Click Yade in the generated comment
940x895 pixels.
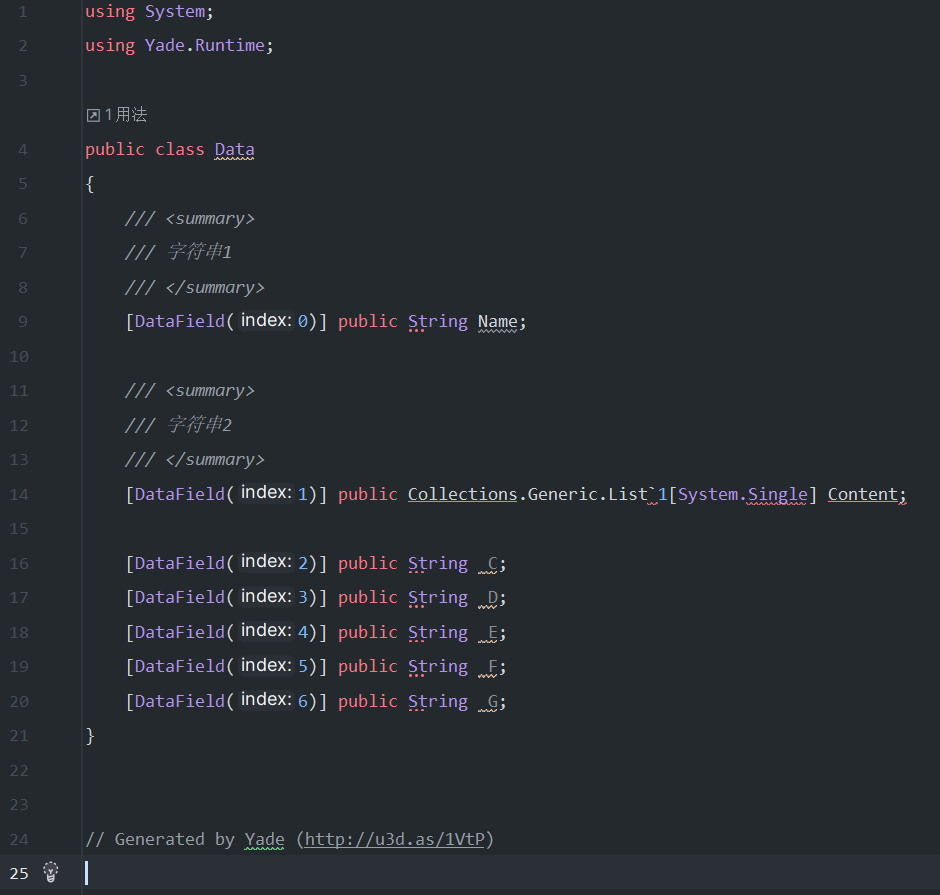pos(264,839)
